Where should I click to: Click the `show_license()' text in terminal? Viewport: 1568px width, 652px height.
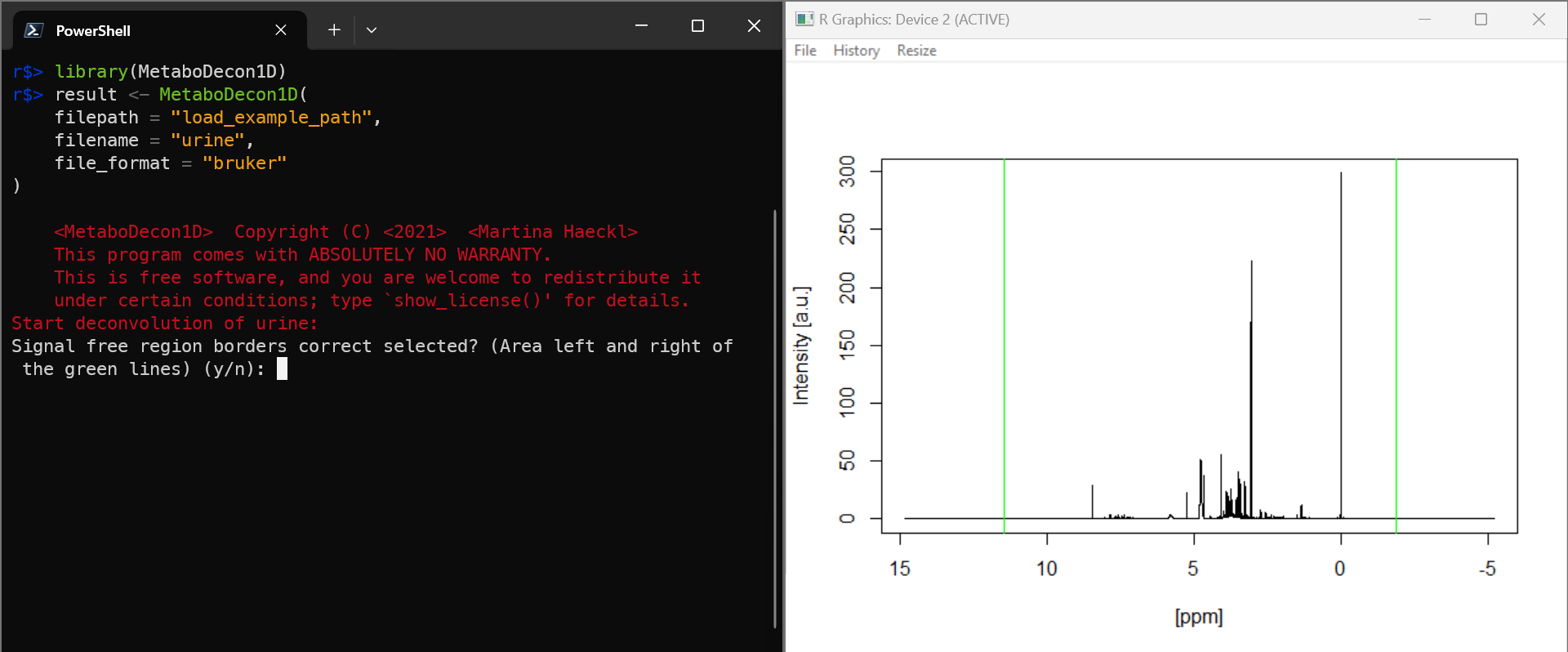pyautogui.click(x=468, y=301)
